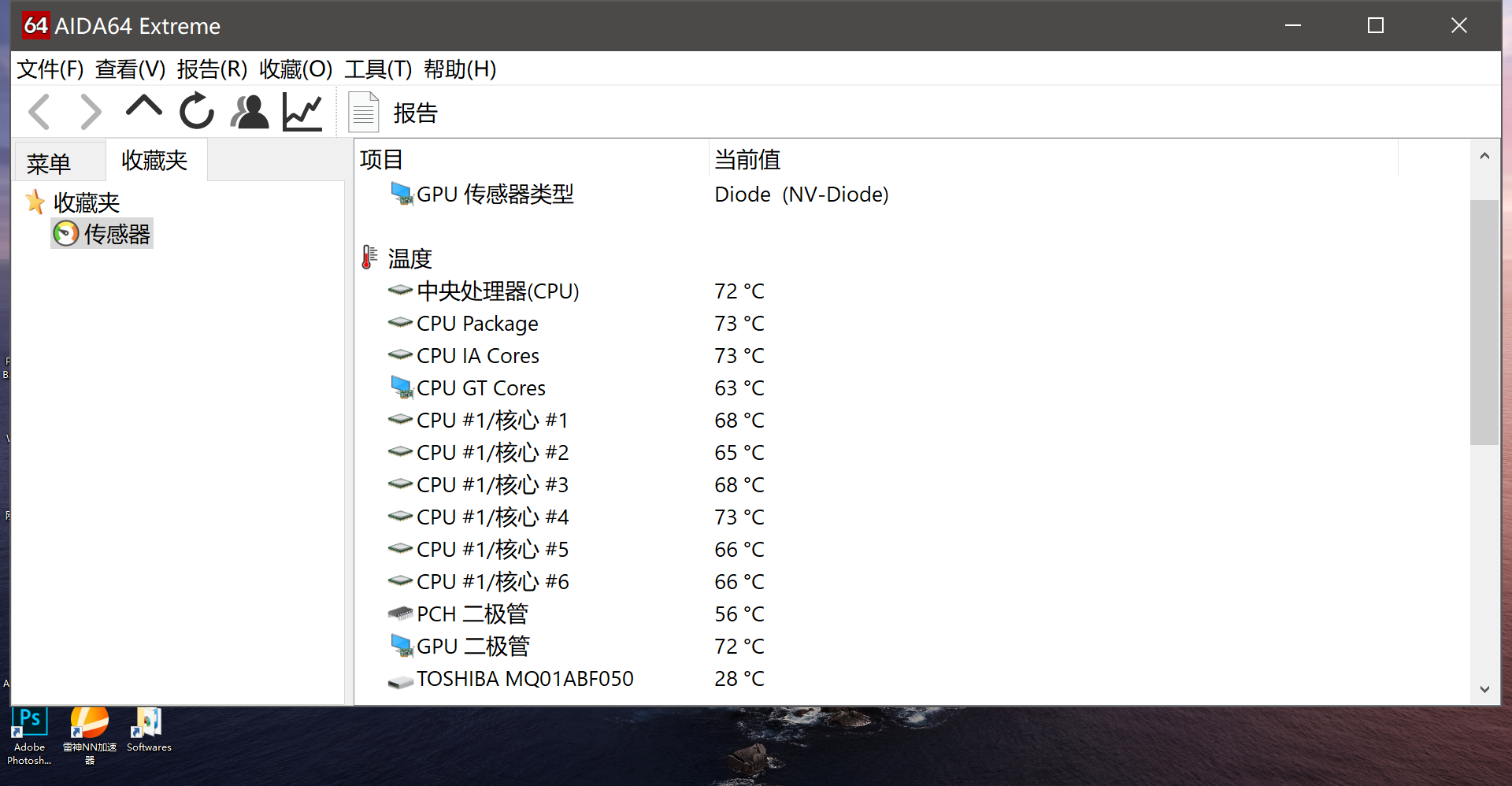Open the 帮助(H) menu

click(460, 69)
